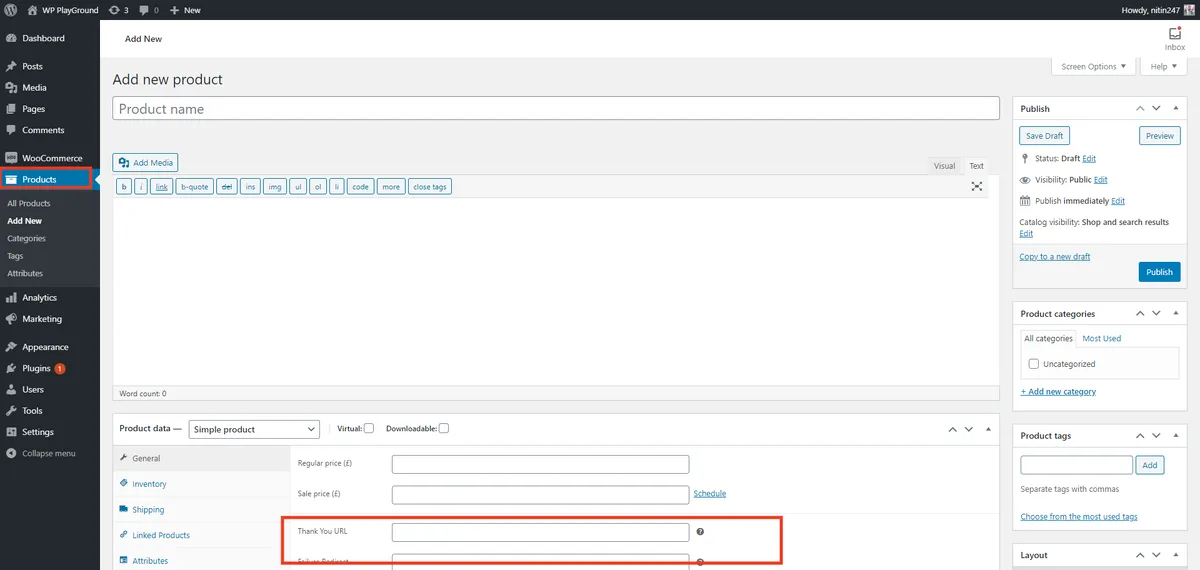Open All Products submenu item
This screenshot has height=570, width=1200.
(x=28, y=203)
